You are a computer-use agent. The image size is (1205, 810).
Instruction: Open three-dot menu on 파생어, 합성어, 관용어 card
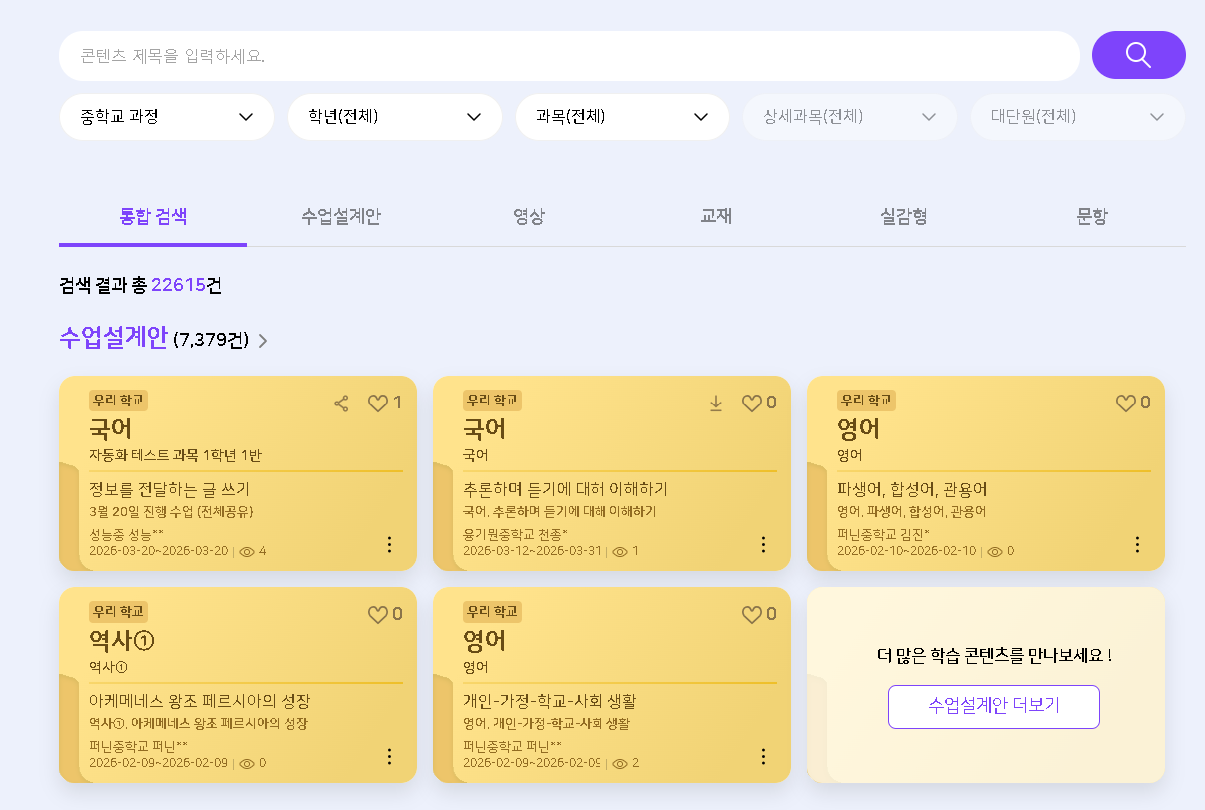(x=1137, y=544)
